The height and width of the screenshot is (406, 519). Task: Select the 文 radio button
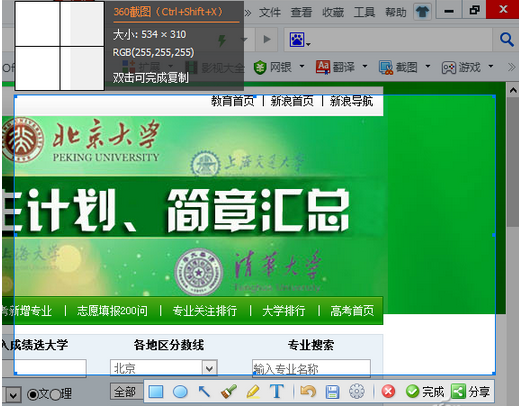click(33, 395)
